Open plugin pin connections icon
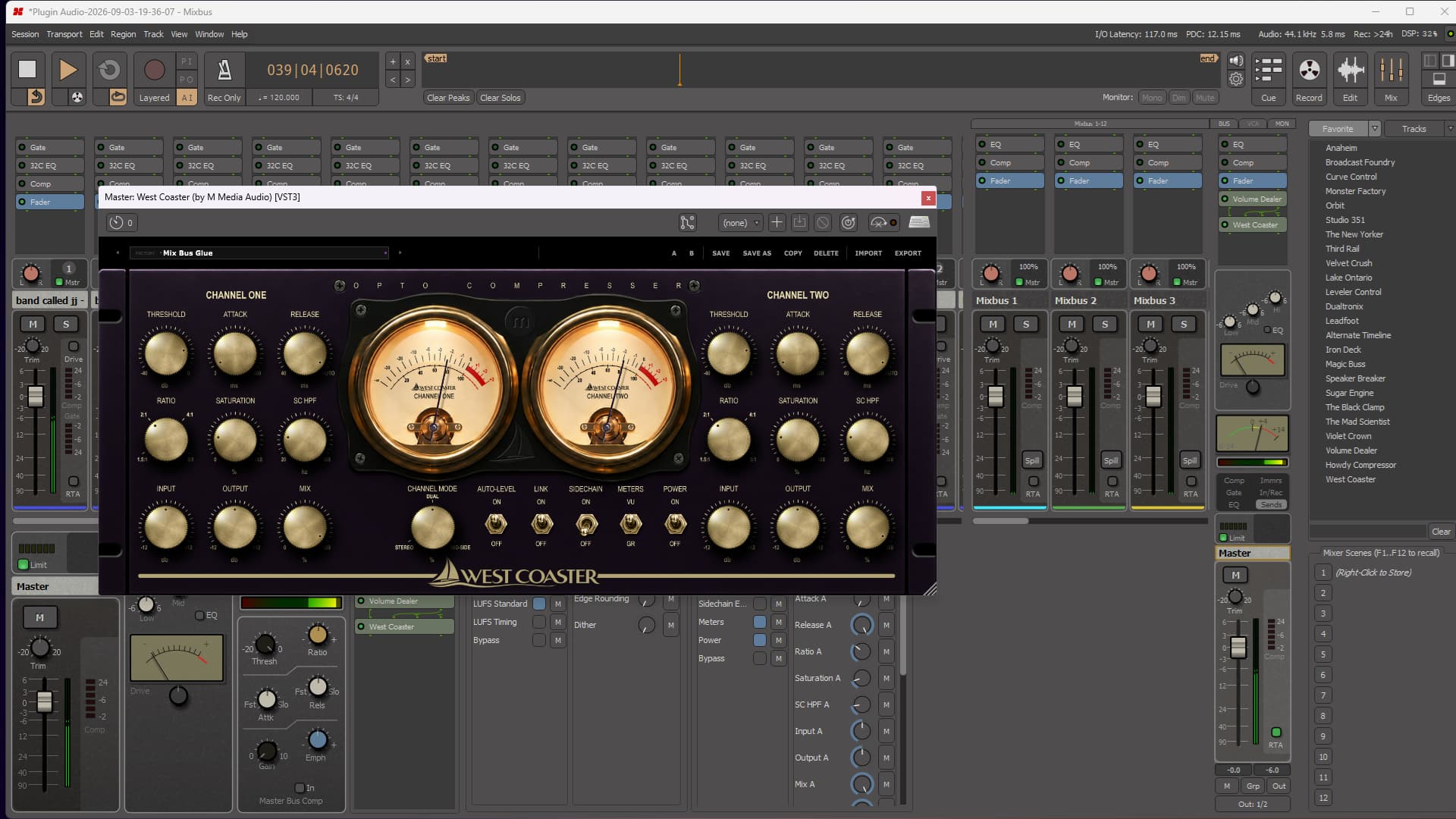Screen dimensions: 1456x819 pos(687,222)
